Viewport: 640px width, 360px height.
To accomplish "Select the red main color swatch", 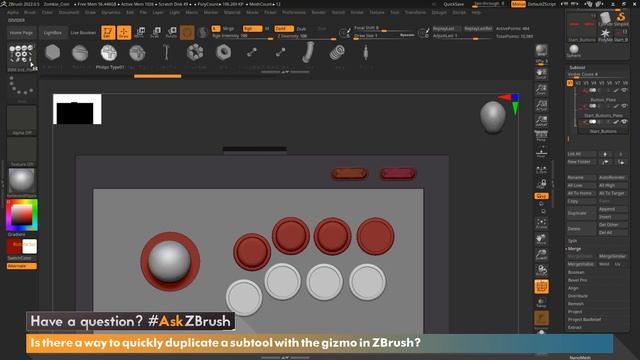I will (13, 247).
